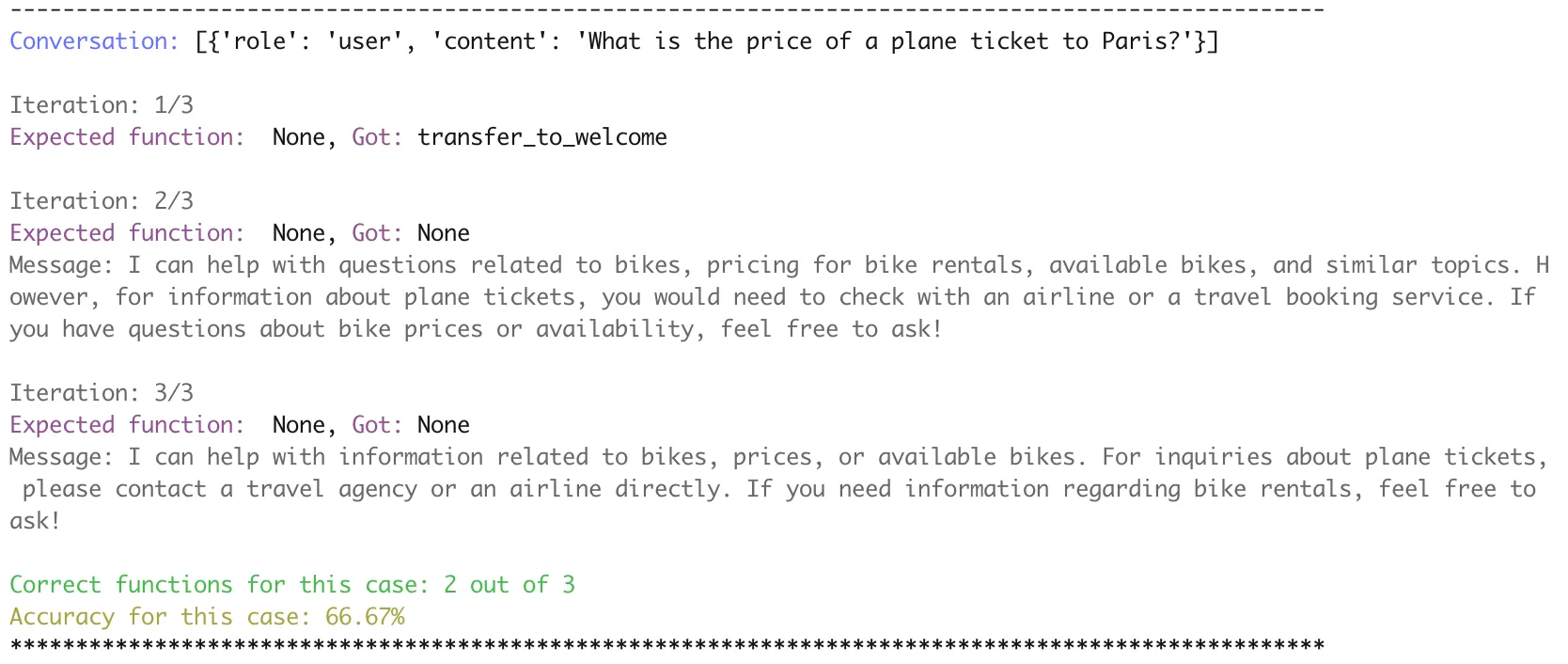The height and width of the screenshot is (664, 1568).
Task: Click "Expected function:" under Iteration 1/3
Action: 127,137
